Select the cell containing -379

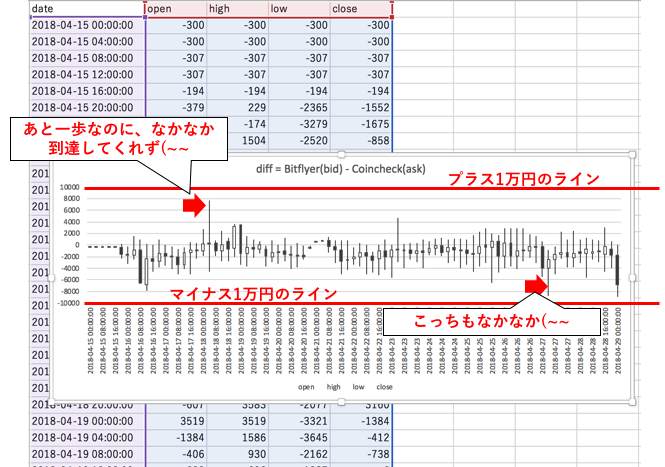pyautogui.click(x=176, y=108)
